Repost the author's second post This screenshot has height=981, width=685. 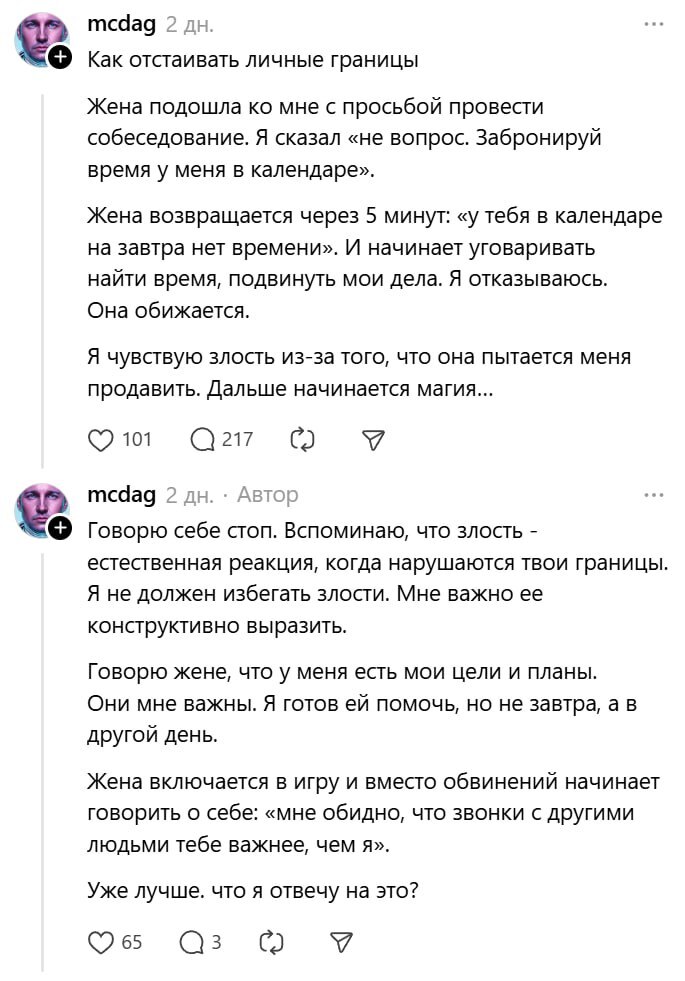point(271,941)
